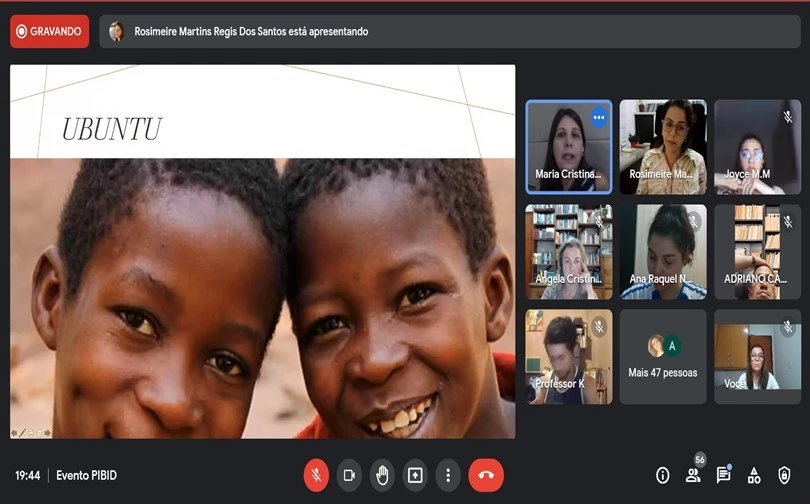This screenshot has height=504, width=810.
Task: Open the chat messages panel
Action: click(723, 475)
